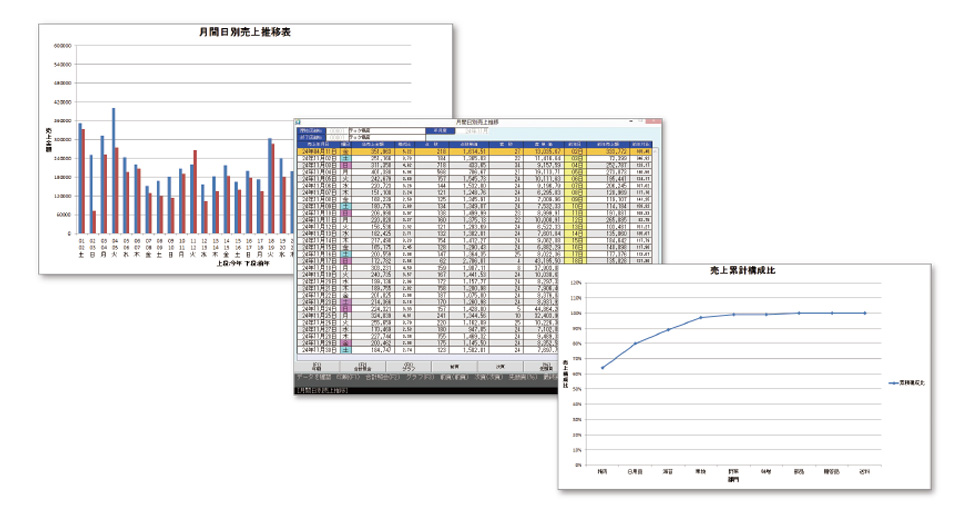Click the first data point on the cumulative line

point(602,367)
